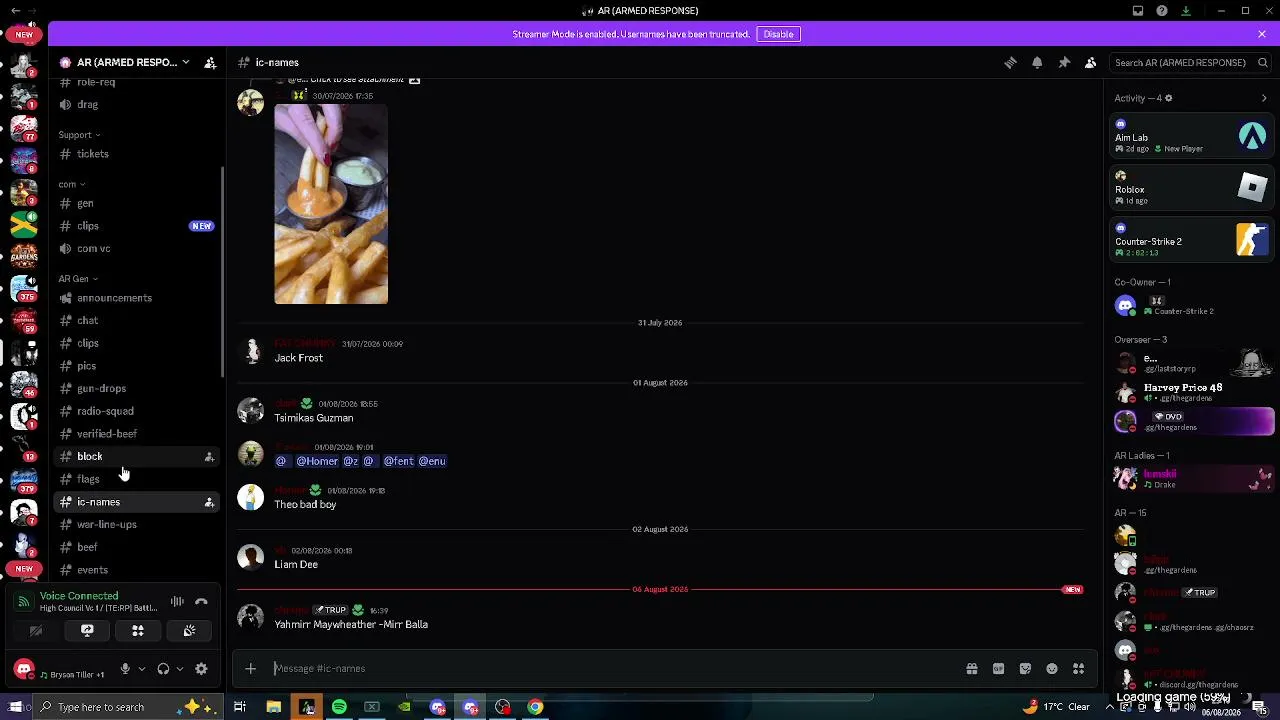Open the attachment plus button
Screen dimensions: 1280x720
point(251,669)
